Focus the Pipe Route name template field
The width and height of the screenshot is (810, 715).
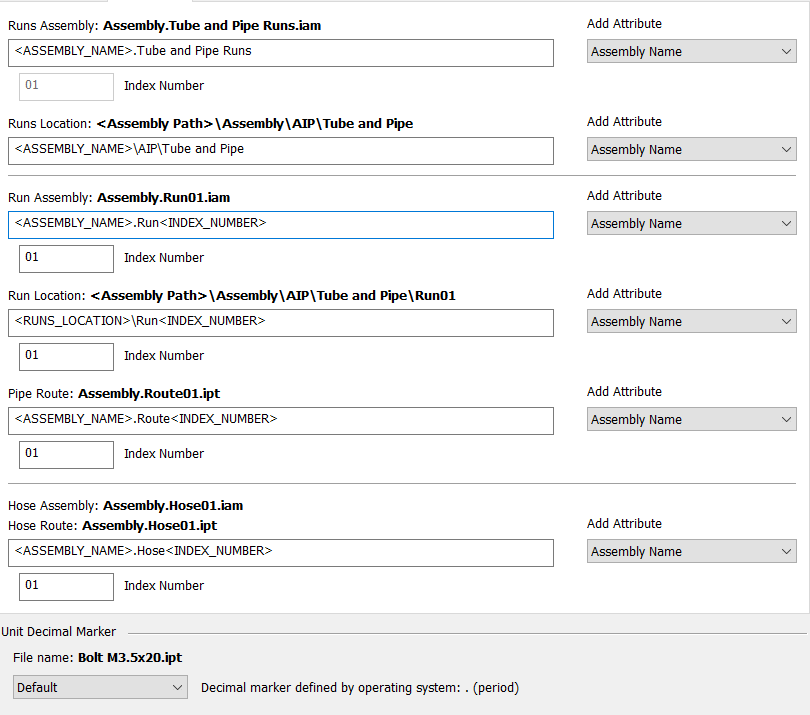coord(280,421)
